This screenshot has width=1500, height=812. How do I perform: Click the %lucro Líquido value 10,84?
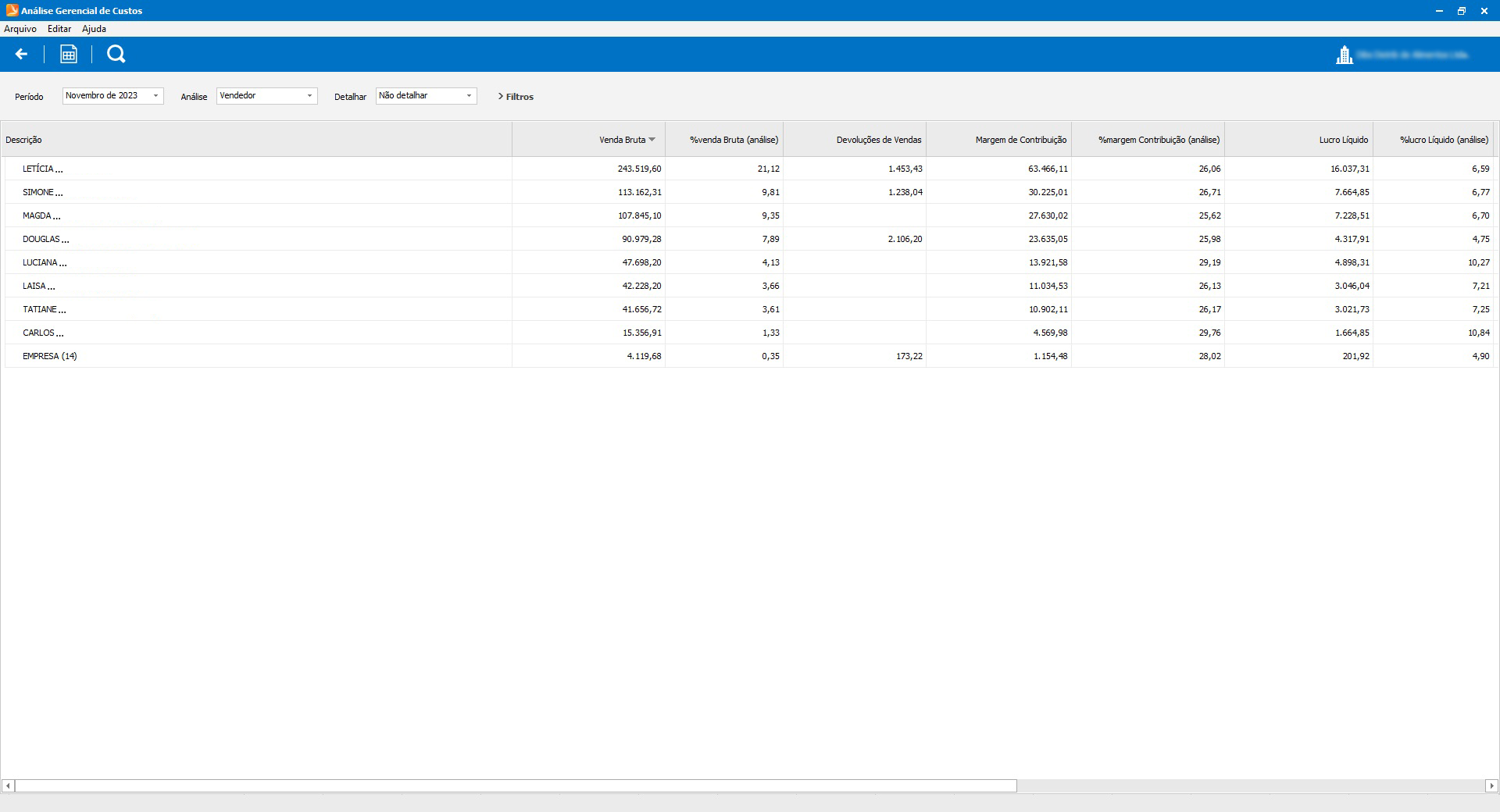pyautogui.click(x=1478, y=333)
